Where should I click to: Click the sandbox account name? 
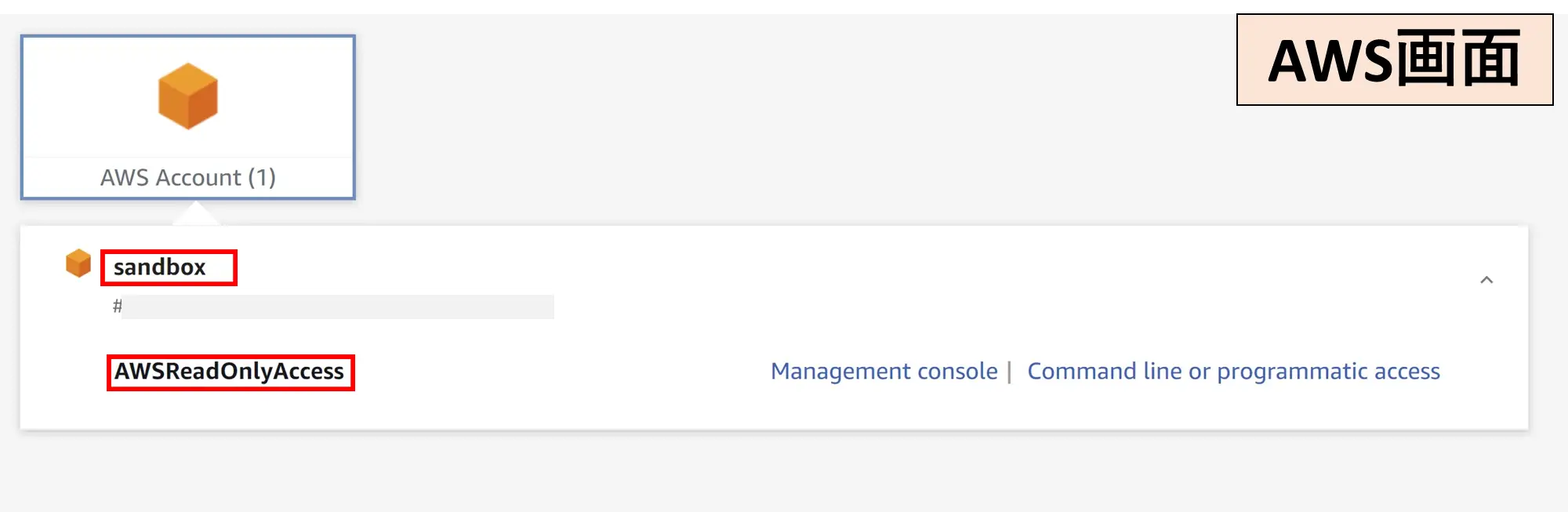pos(160,267)
